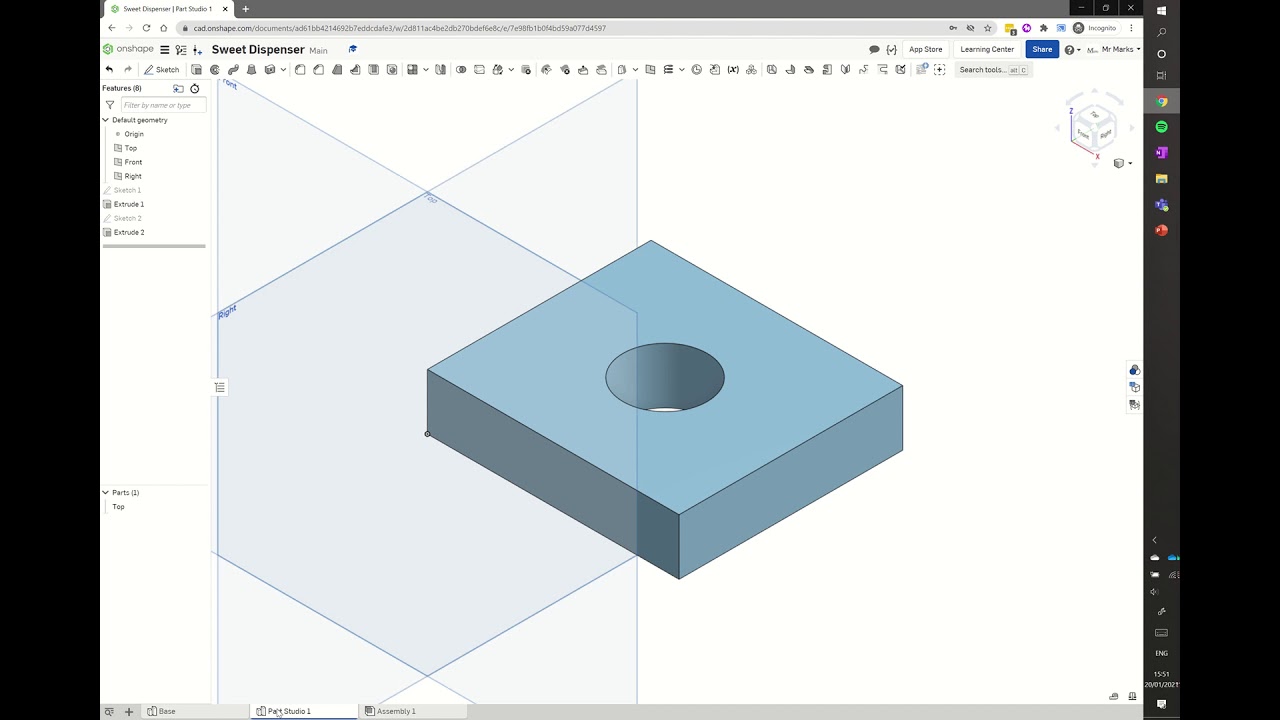Open the dropdown next to Thicken
The width and height of the screenshot is (1280, 720).
283,70
